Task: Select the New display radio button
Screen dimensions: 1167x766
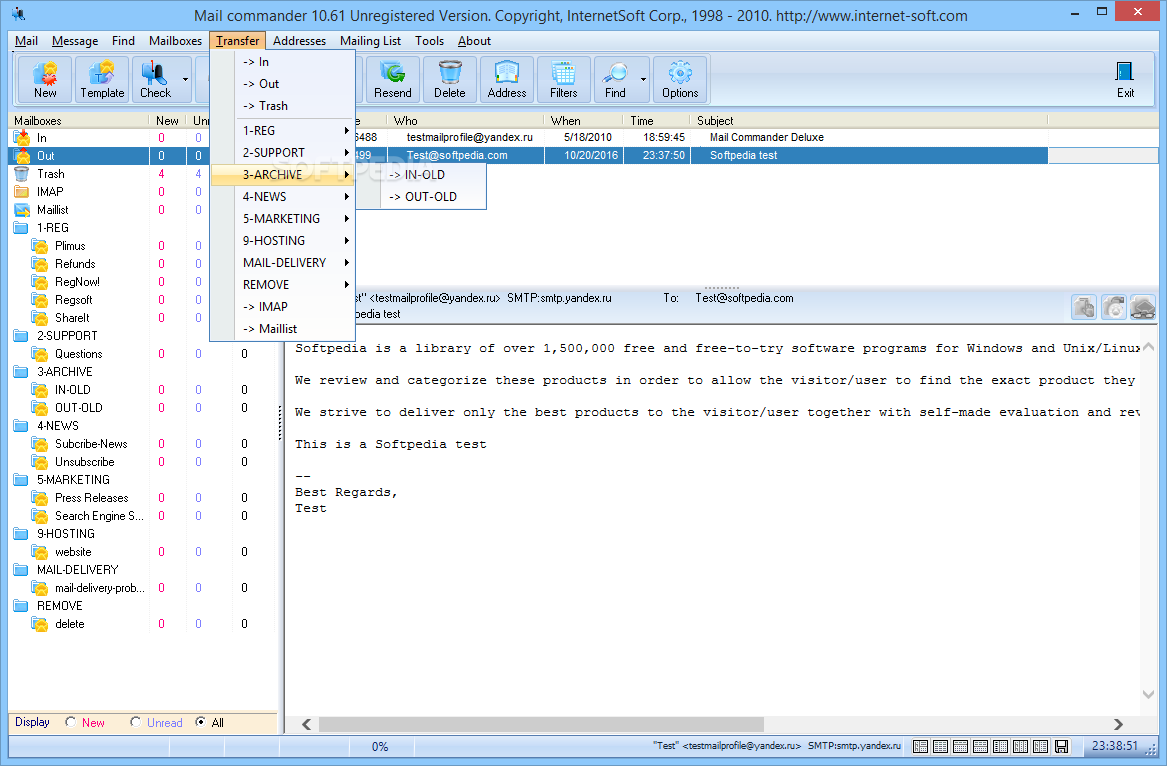Action: click(x=71, y=722)
